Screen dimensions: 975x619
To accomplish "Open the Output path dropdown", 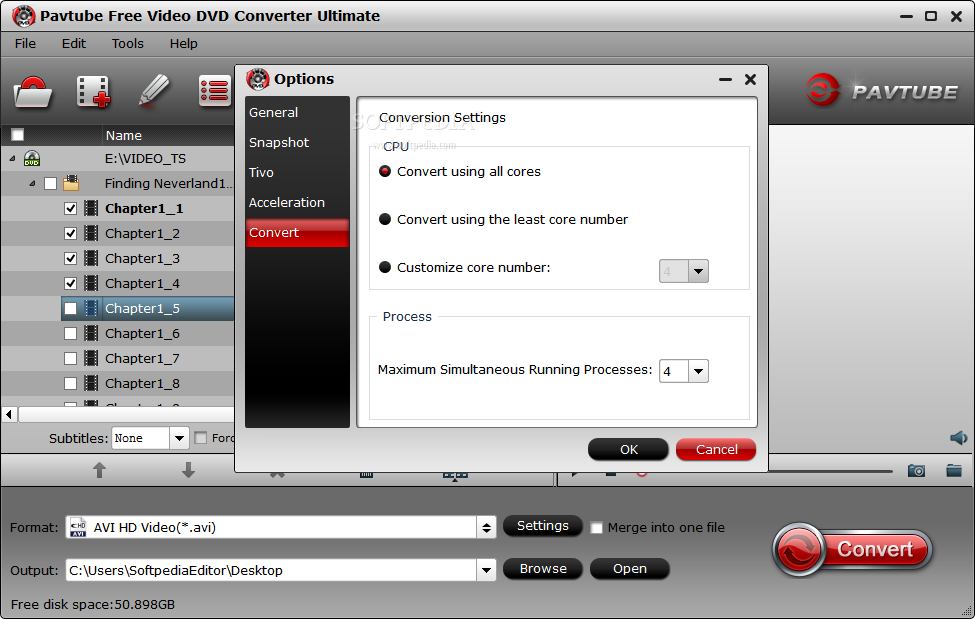I will 486,570.
